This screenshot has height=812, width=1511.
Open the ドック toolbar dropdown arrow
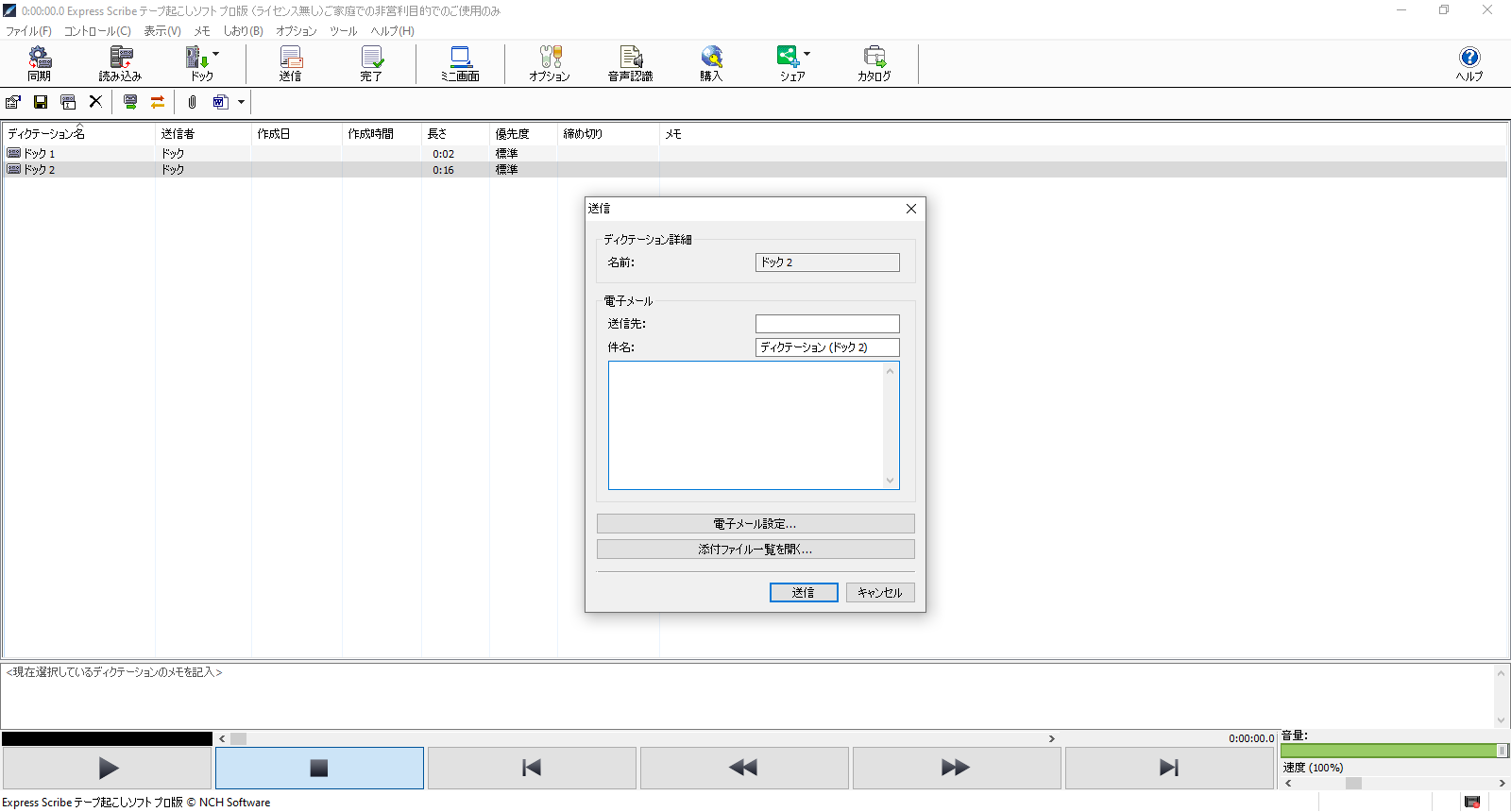click(x=216, y=54)
